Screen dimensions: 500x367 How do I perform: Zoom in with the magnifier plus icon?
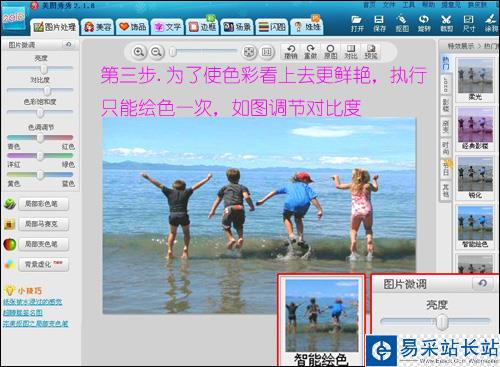point(139,52)
